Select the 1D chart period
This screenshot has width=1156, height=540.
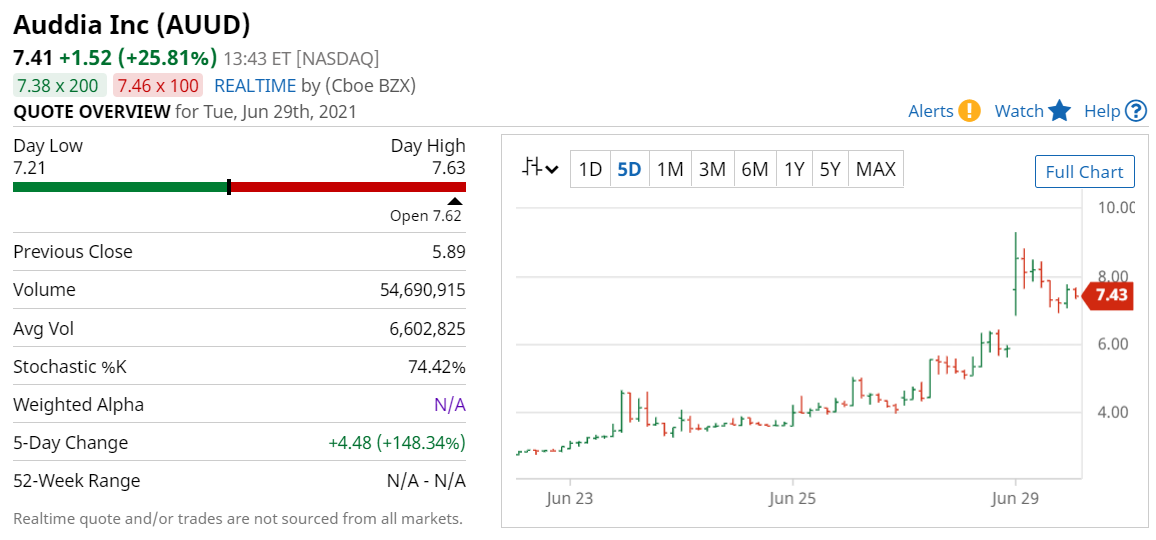(591, 170)
